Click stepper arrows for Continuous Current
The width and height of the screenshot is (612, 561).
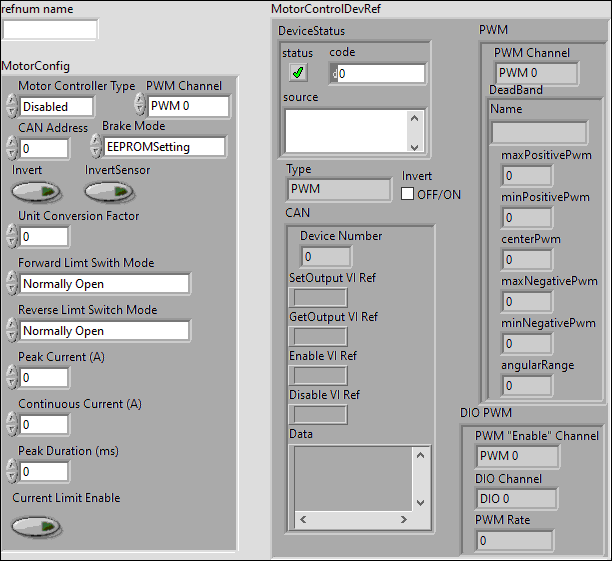[12, 424]
